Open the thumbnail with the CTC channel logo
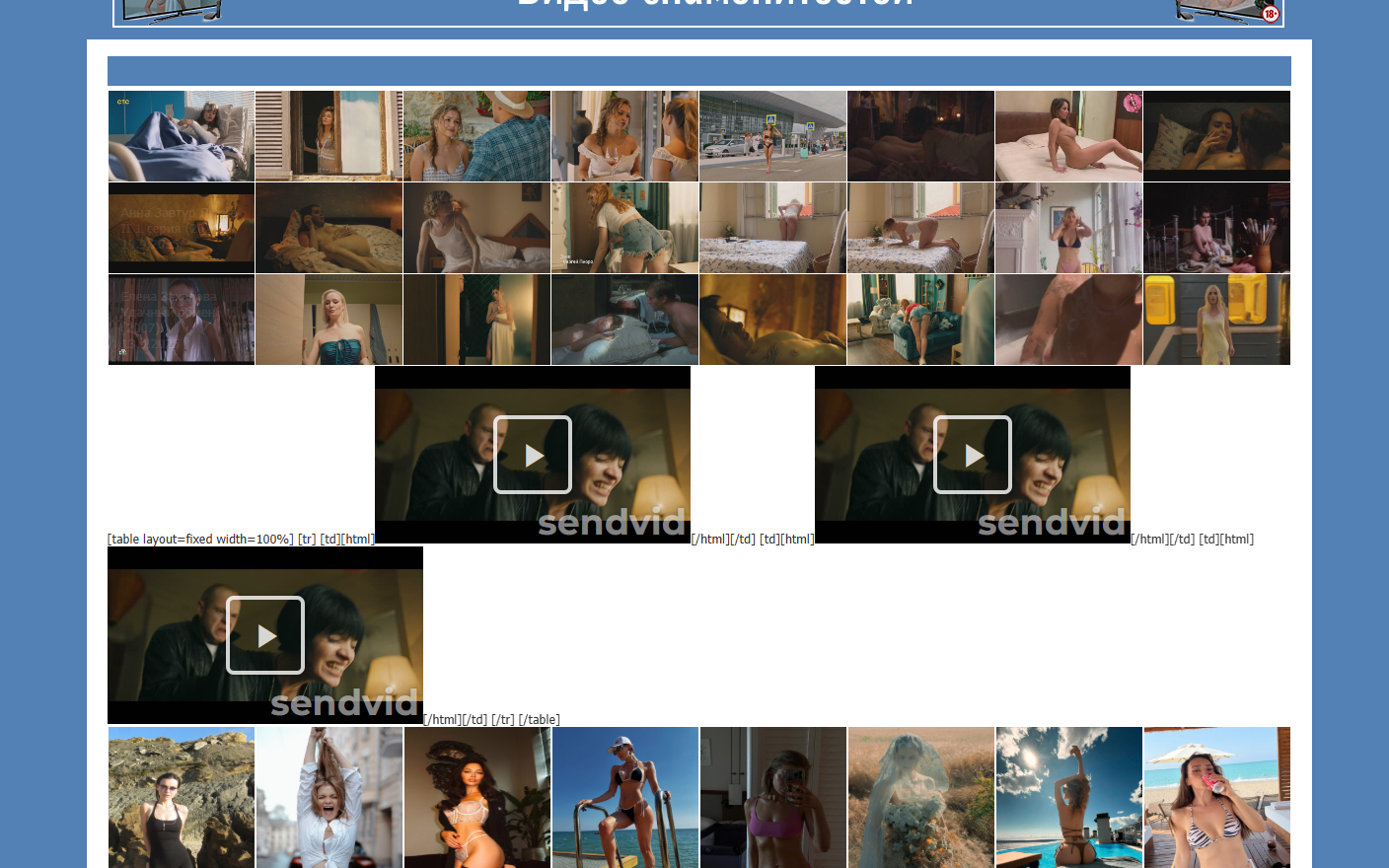This screenshot has width=1389, height=868. click(x=182, y=136)
